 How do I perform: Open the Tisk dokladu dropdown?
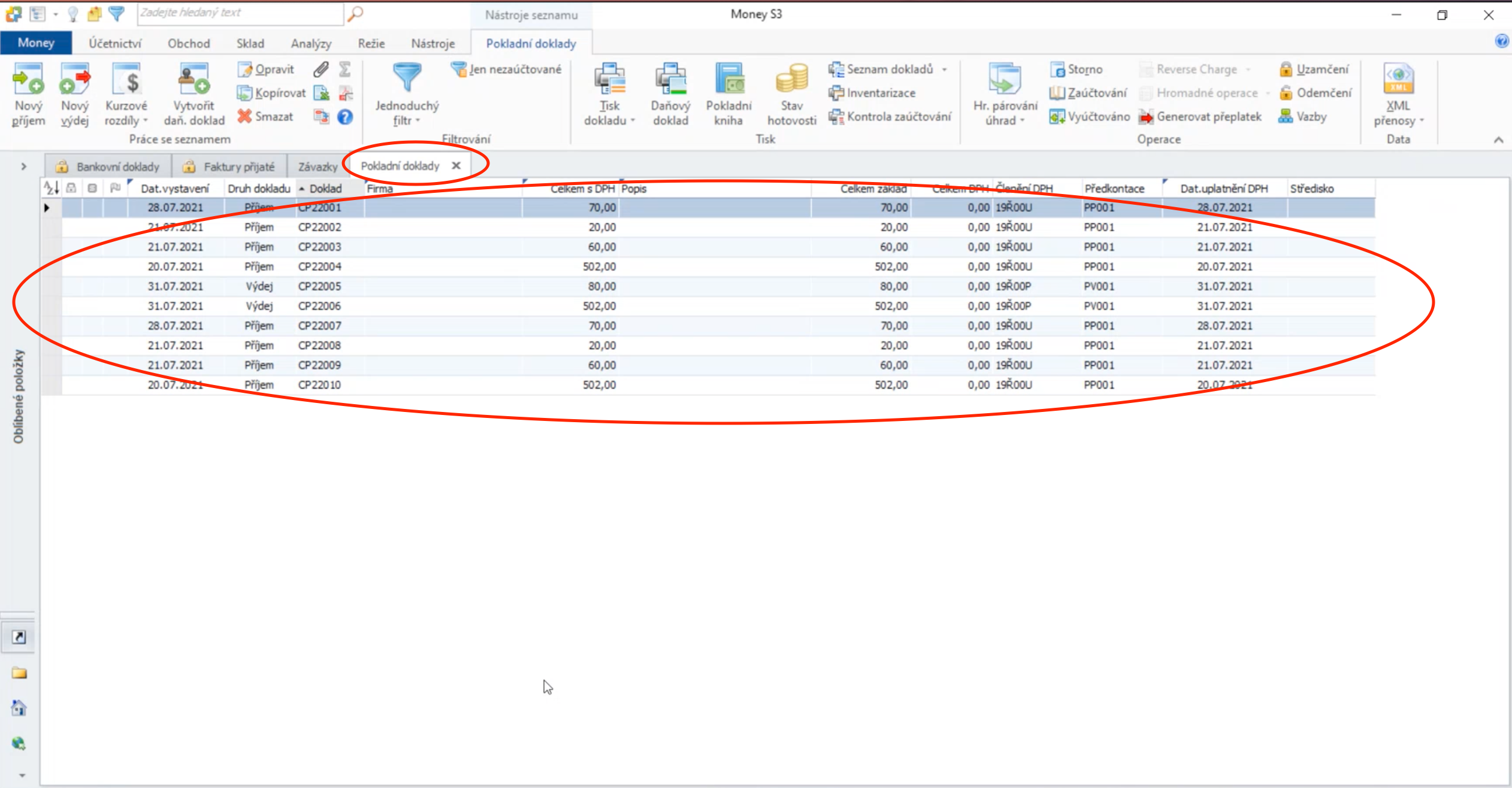610,95
